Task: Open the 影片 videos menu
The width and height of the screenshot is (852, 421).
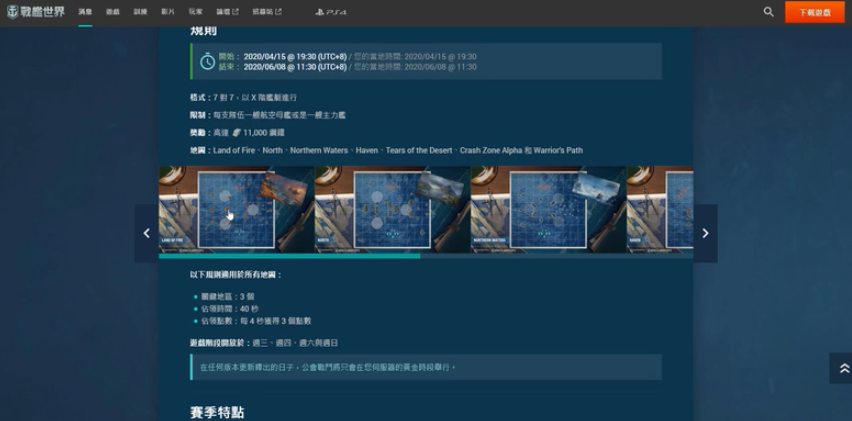Action: click(168, 12)
